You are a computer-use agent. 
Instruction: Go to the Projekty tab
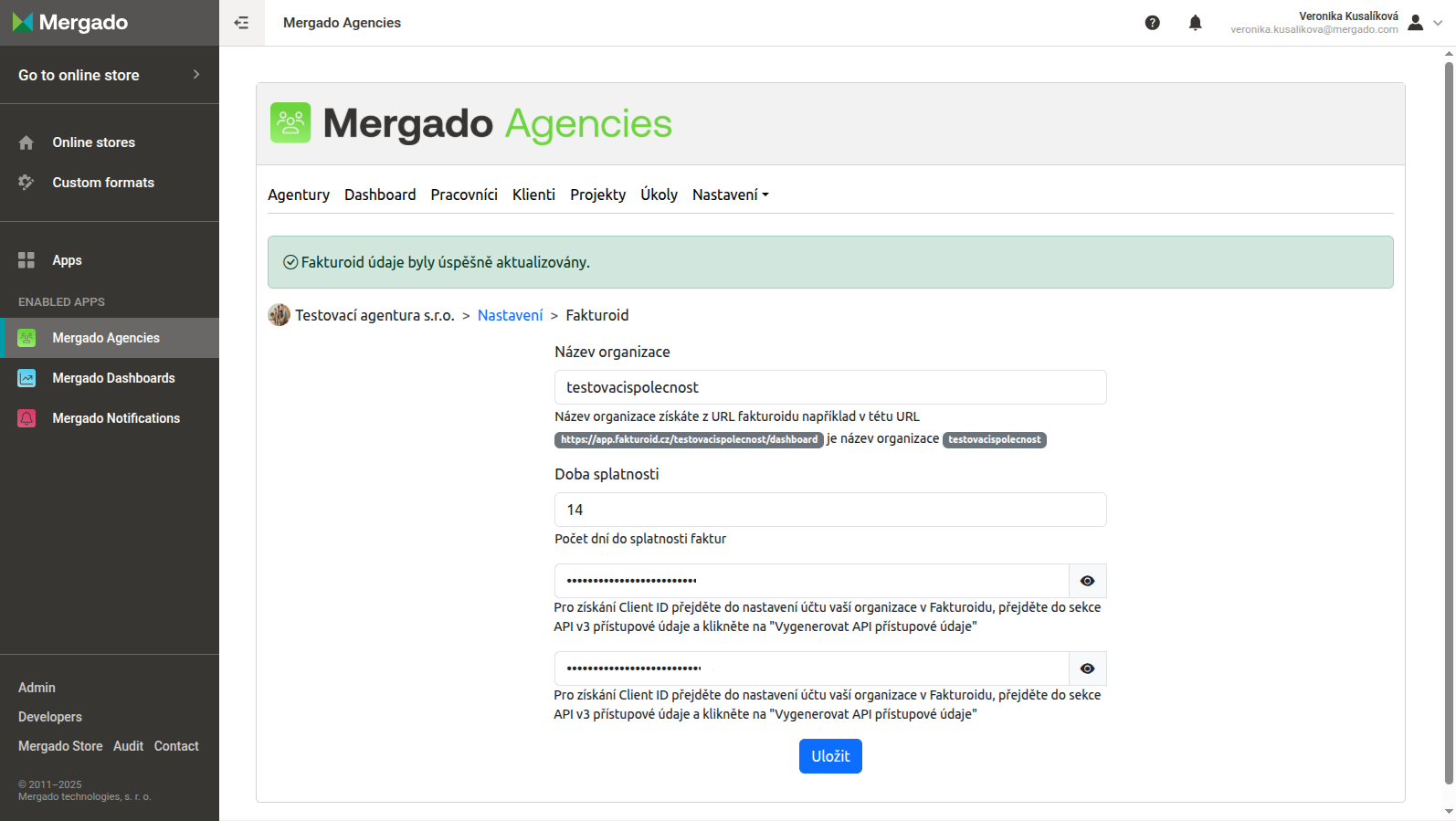pyautogui.click(x=598, y=195)
